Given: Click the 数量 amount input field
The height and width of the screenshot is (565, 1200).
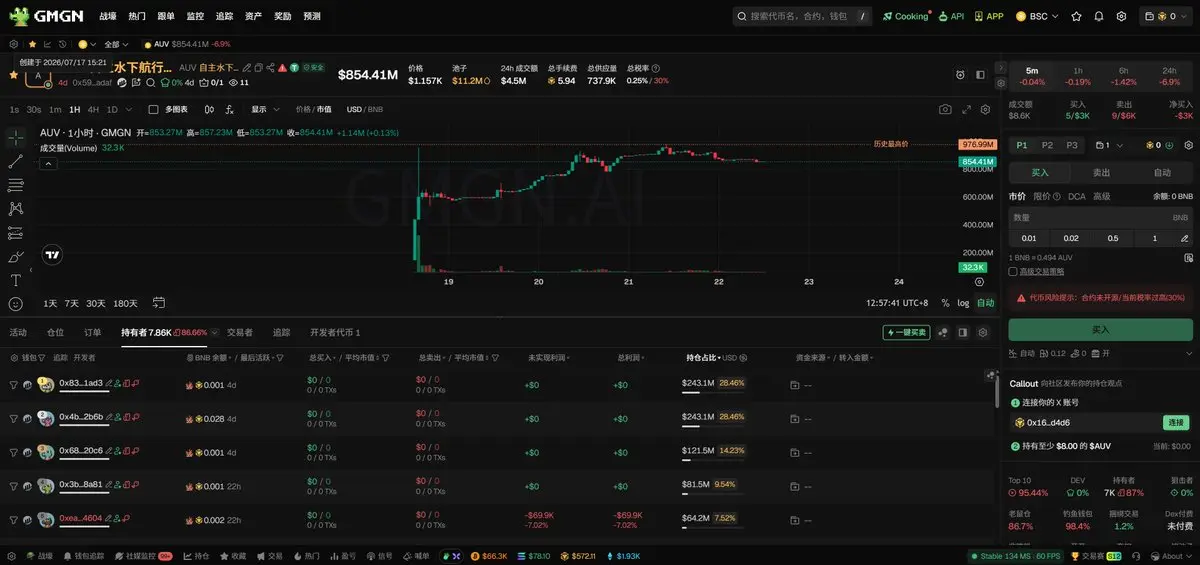Looking at the screenshot, I should tap(1100, 217).
